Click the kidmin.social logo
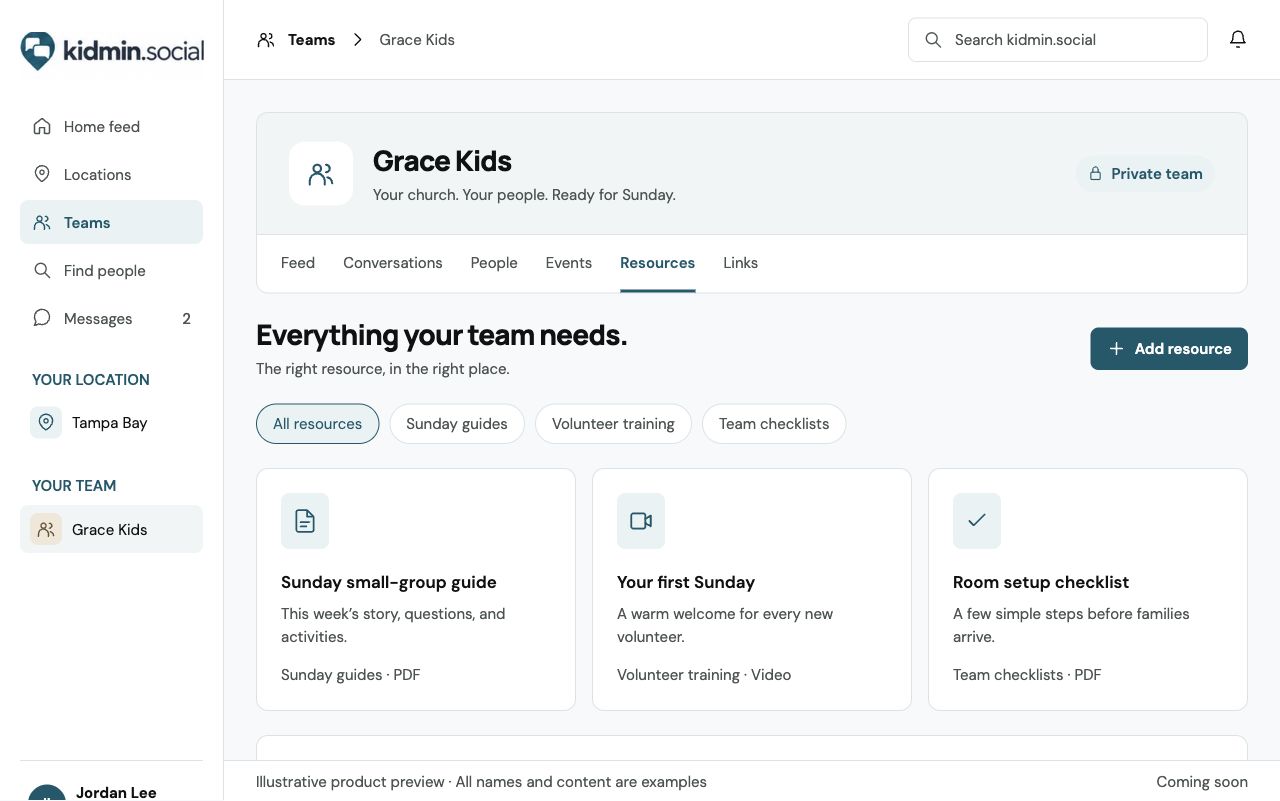 pyautogui.click(x=112, y=51)
